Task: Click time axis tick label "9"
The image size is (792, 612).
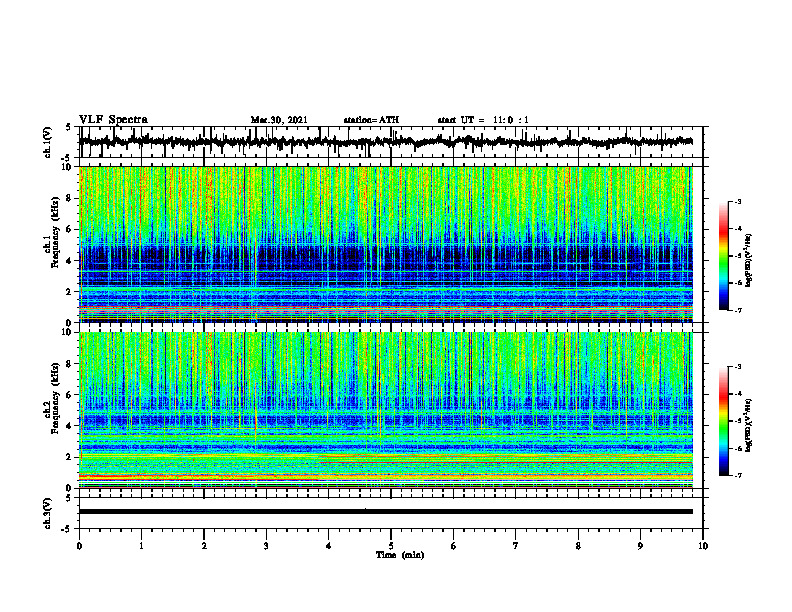Action: 640,546
